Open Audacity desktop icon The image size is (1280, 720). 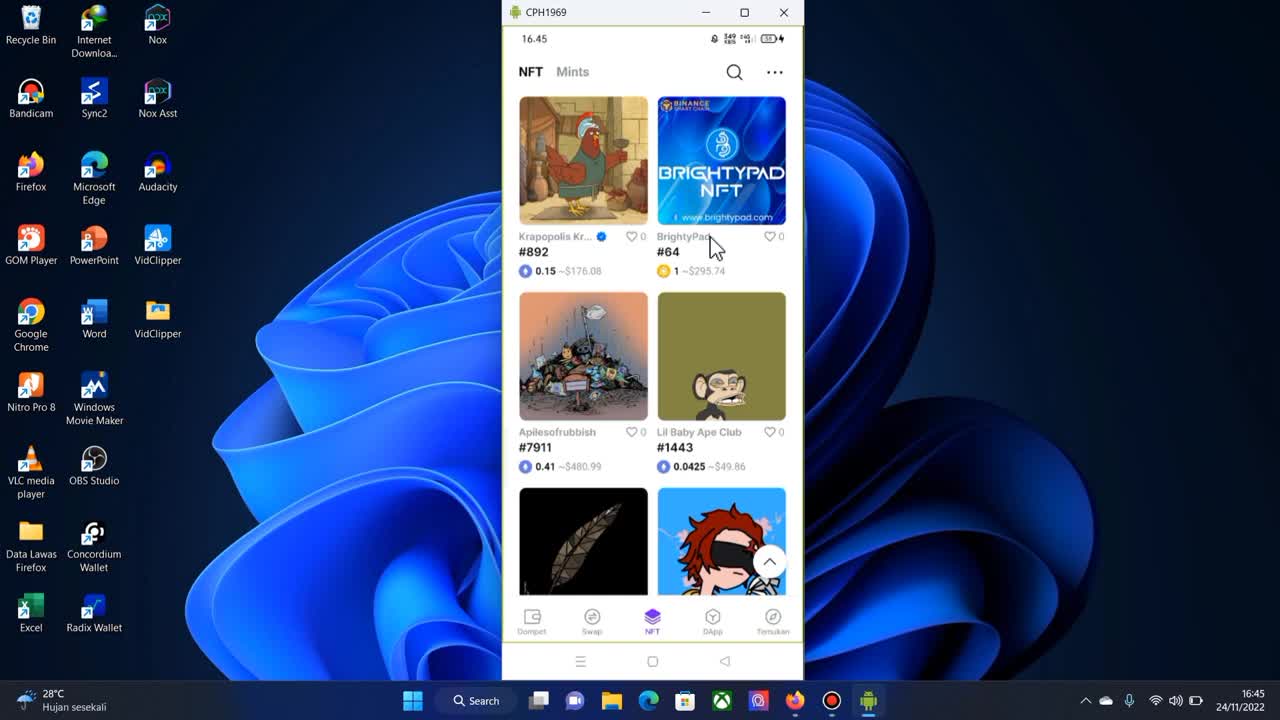click(157, 172)
